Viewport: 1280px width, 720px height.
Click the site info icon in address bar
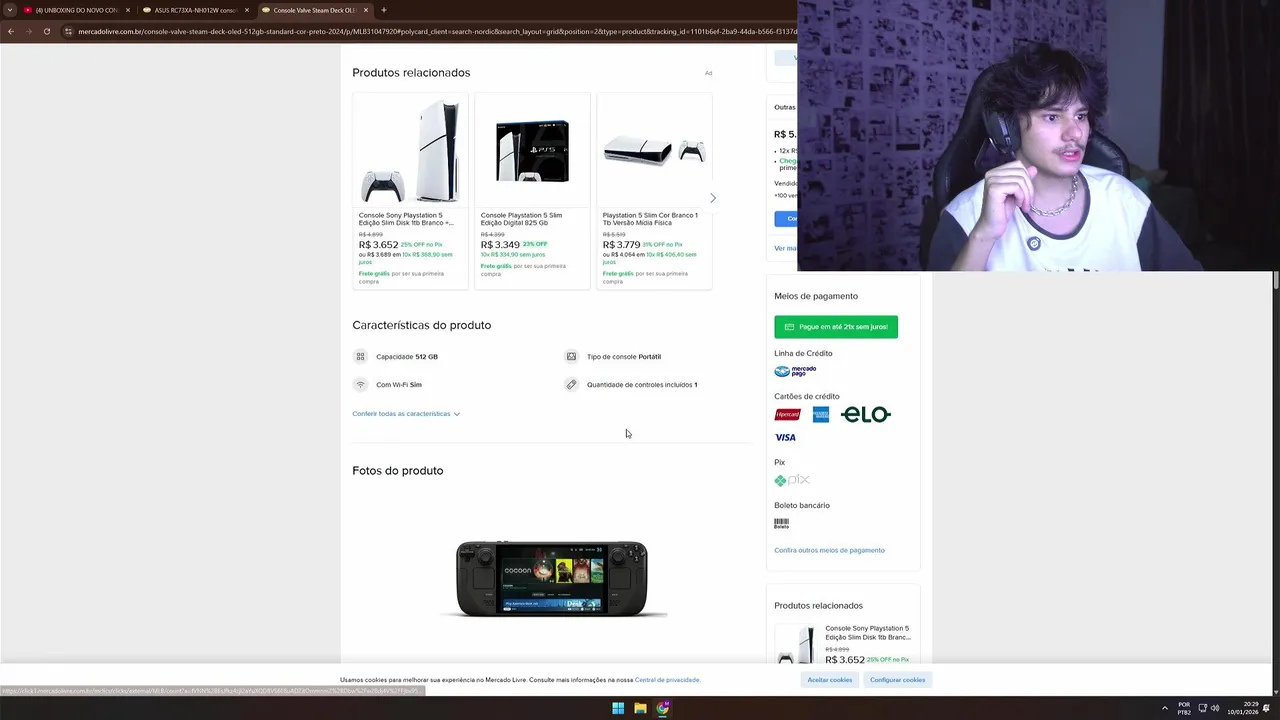coord(68,31)
